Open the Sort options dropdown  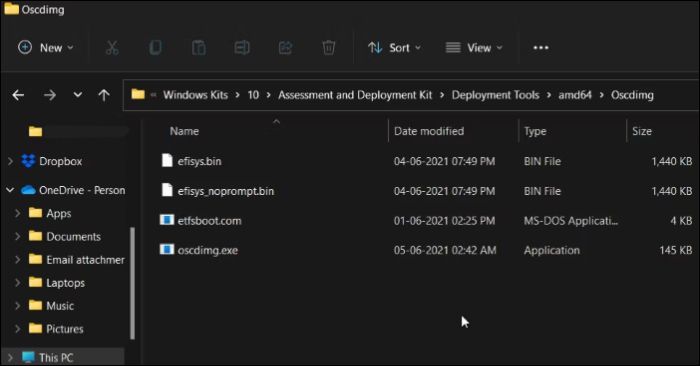pyautogui.click(x=394, y=48)
